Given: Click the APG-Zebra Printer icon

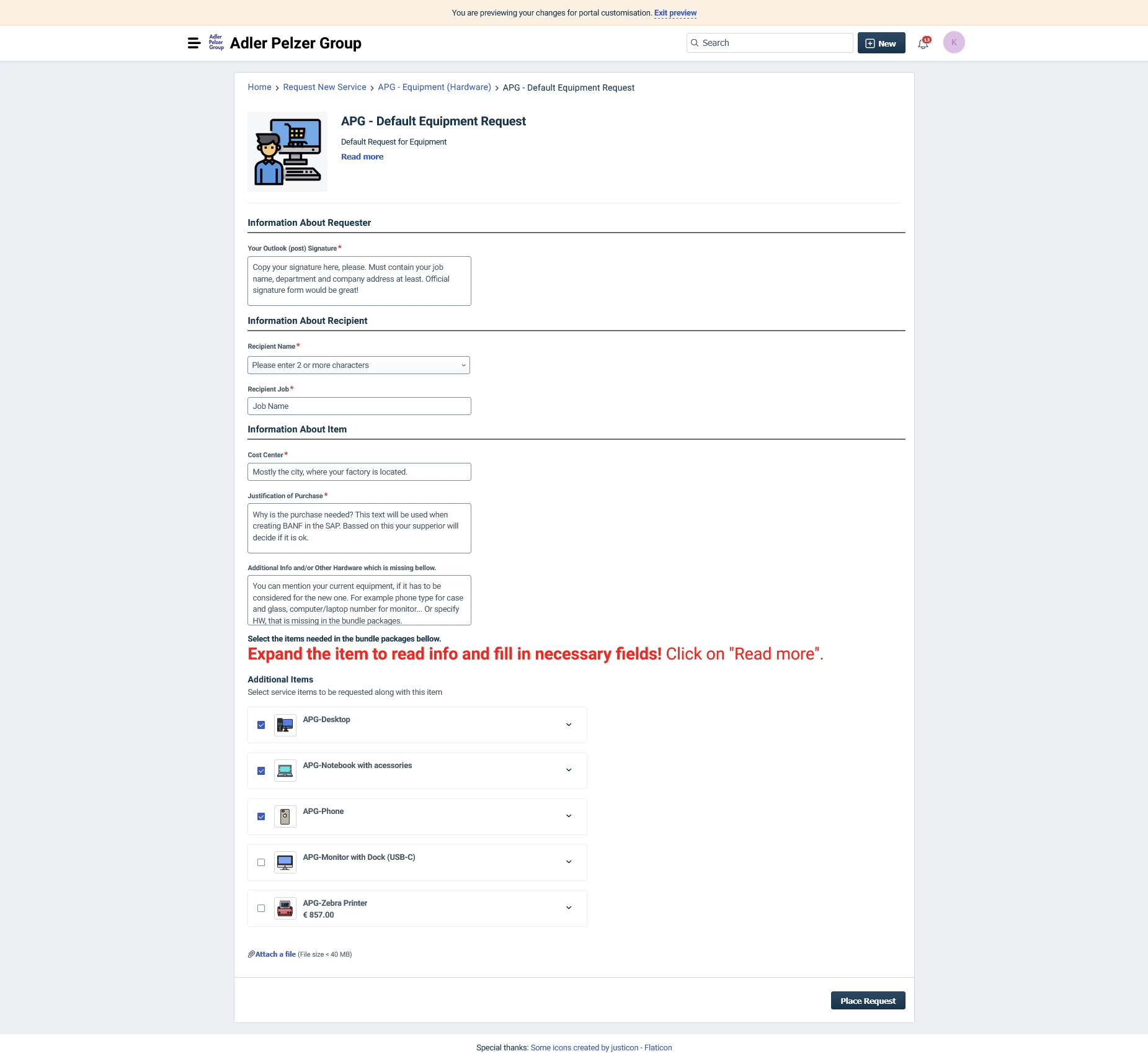Looking at the screenshot, I should [x=285, y=908].
